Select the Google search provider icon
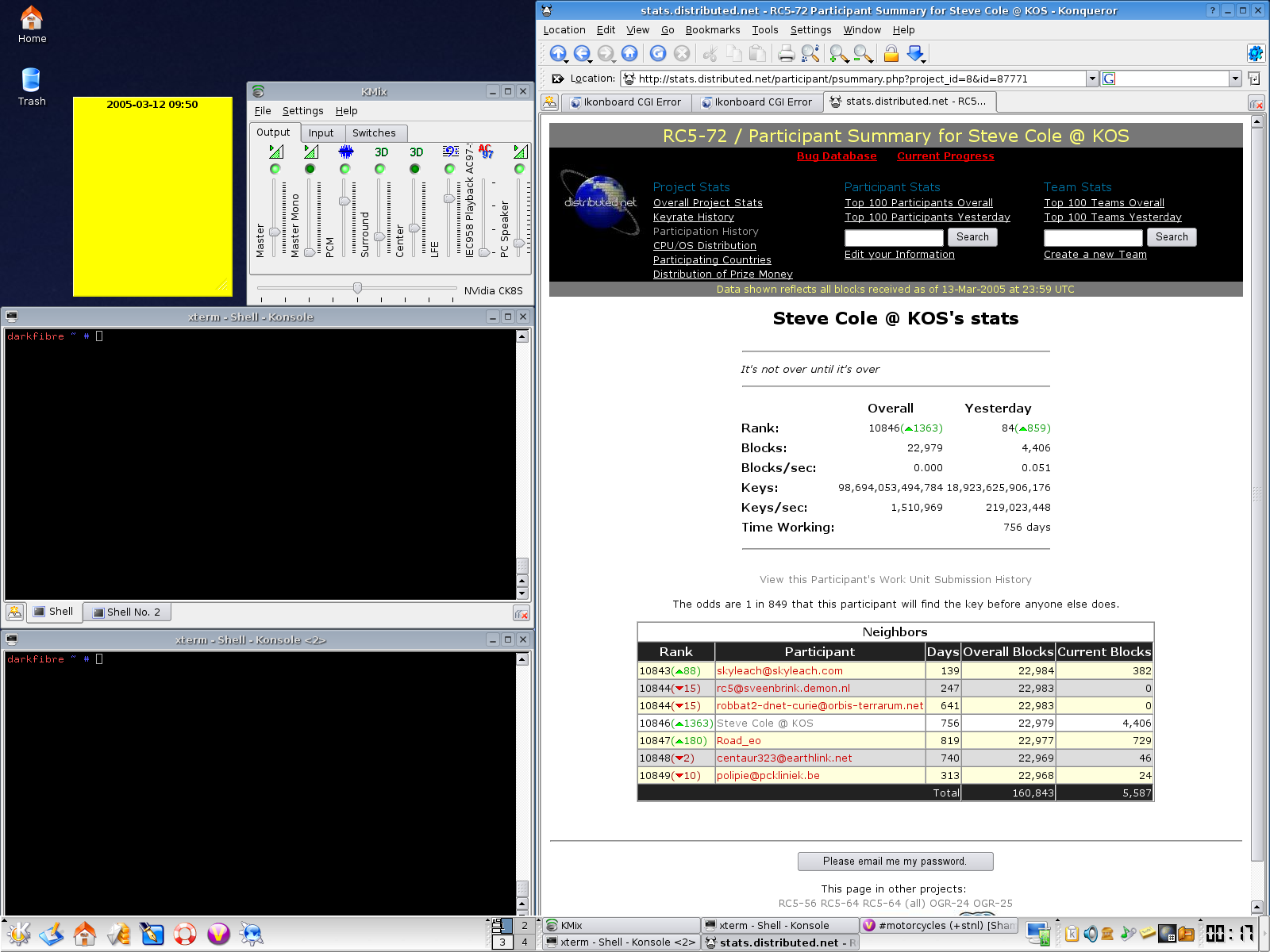1270x952 pixels. click(x=1109, y=79)
